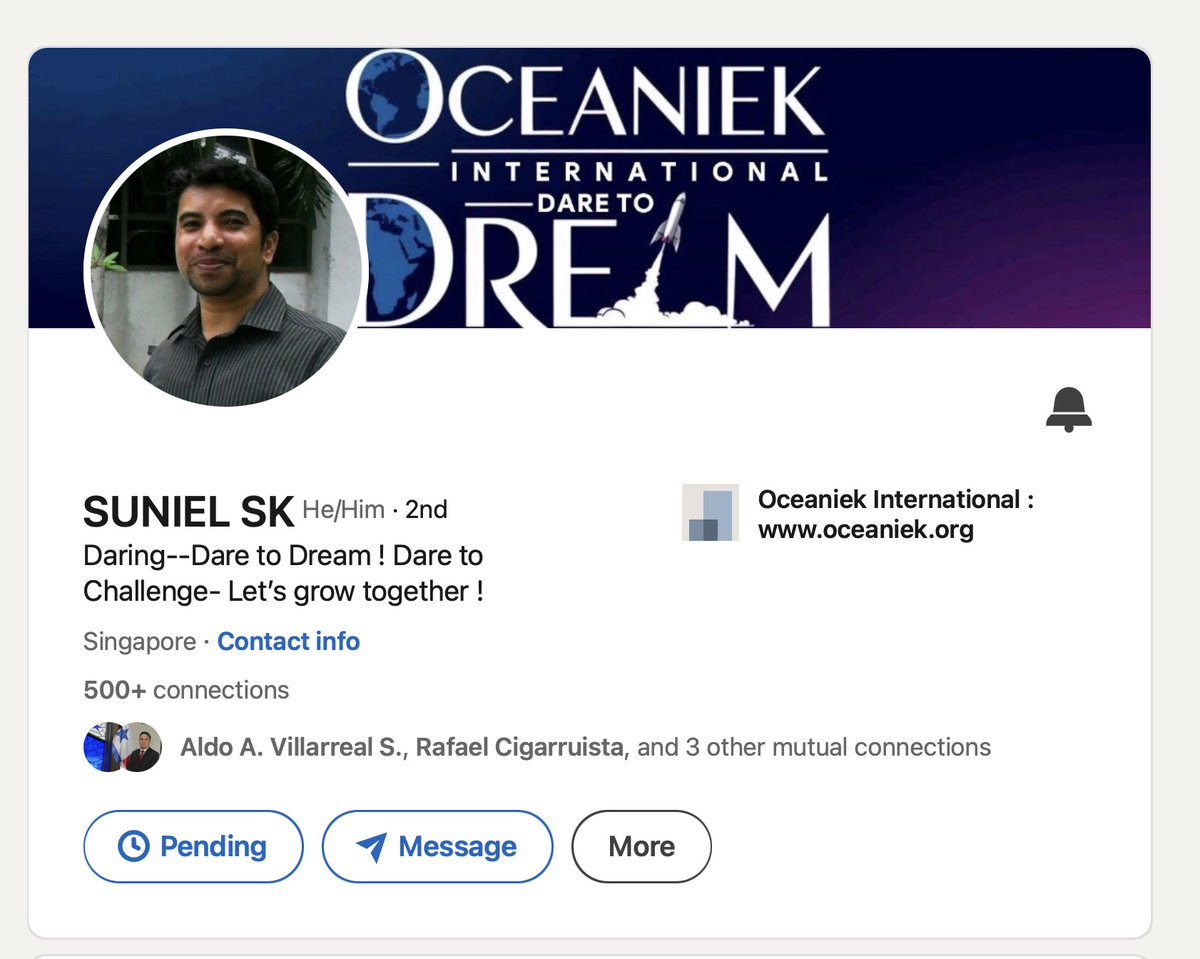The height and width of the screenshot is (959, 1200).
Task: Click the clock icon in Pending button
Action: [133, 847]
